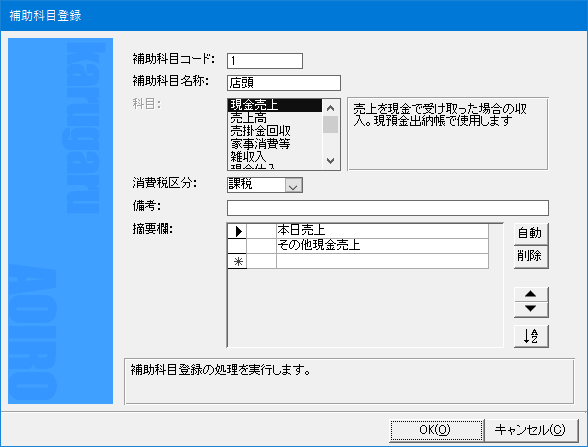This screenshot has height=447, width=588.
Task: Click the new row asterisk marker
Action: [x=237, y=261]
